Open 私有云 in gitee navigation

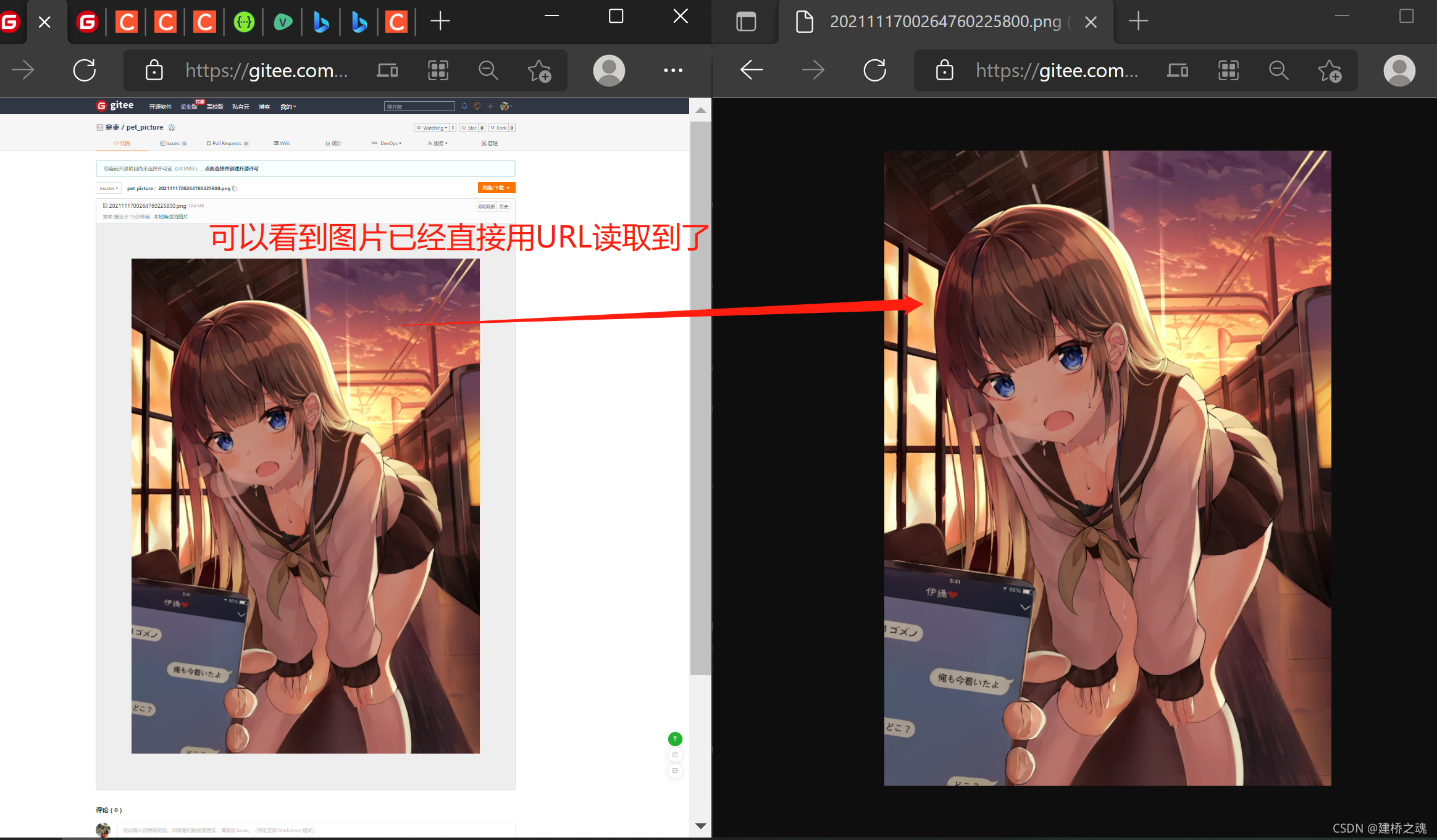pos(241,107)
